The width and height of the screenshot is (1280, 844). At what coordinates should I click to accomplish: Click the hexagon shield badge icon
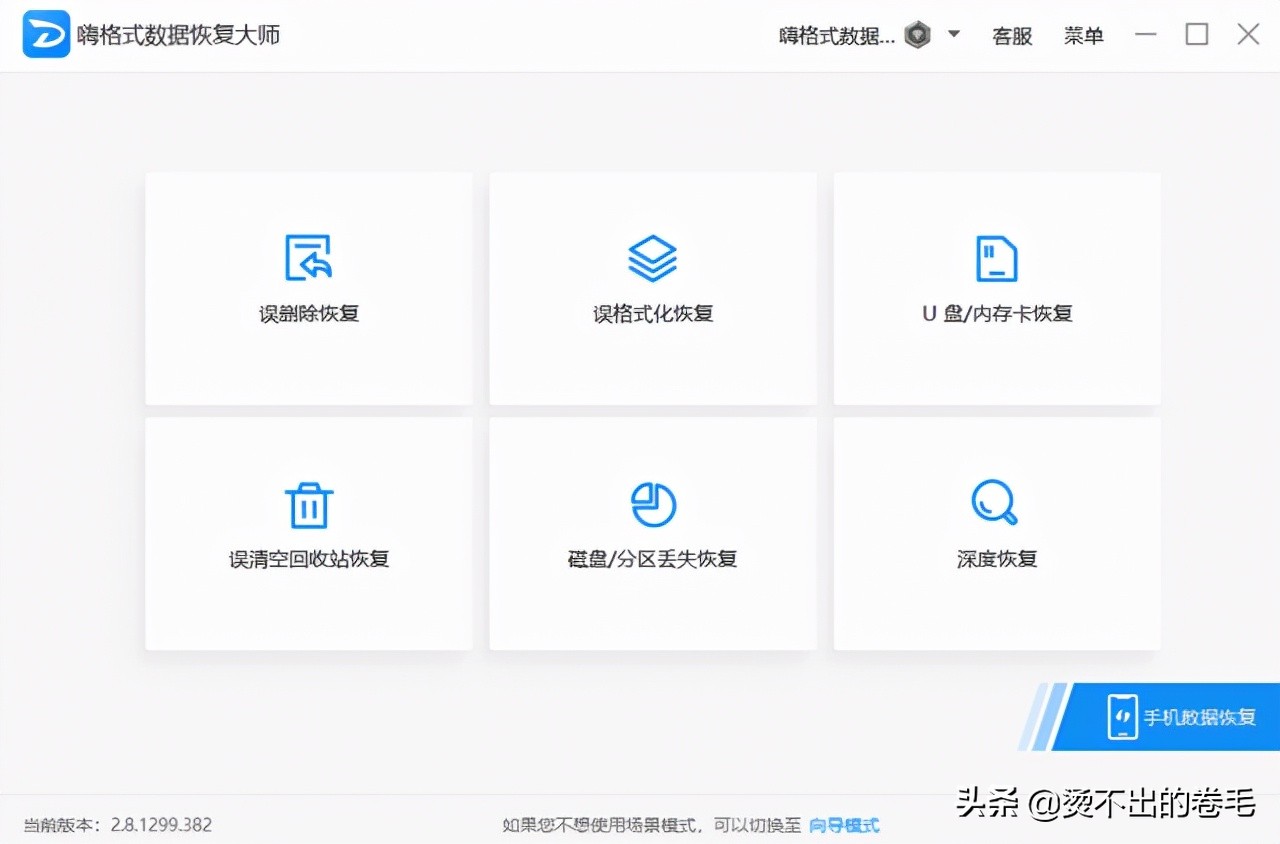click(917, 36)
